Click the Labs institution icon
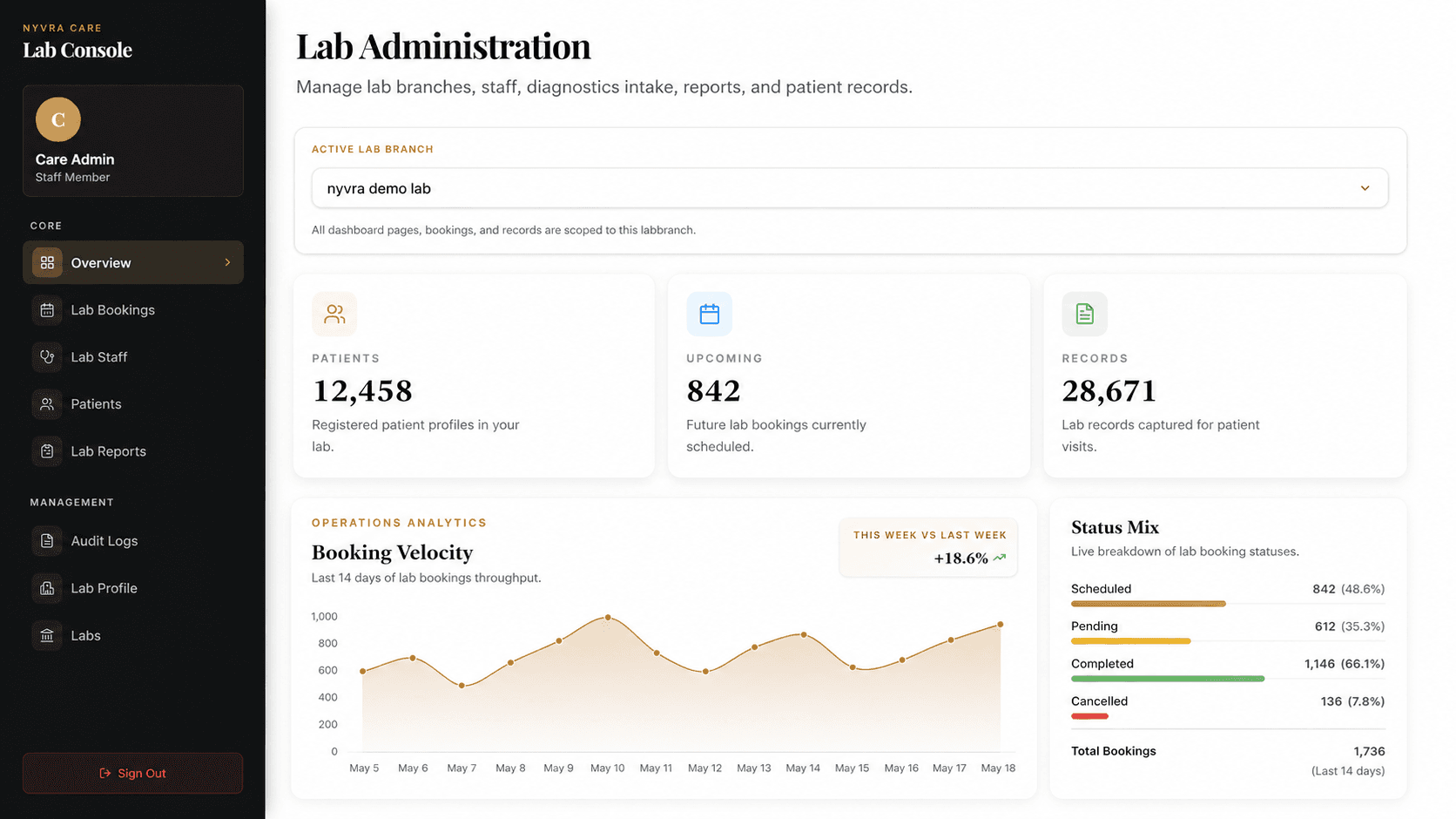This screenshot has width=1456, height=819. click(47, 635)
